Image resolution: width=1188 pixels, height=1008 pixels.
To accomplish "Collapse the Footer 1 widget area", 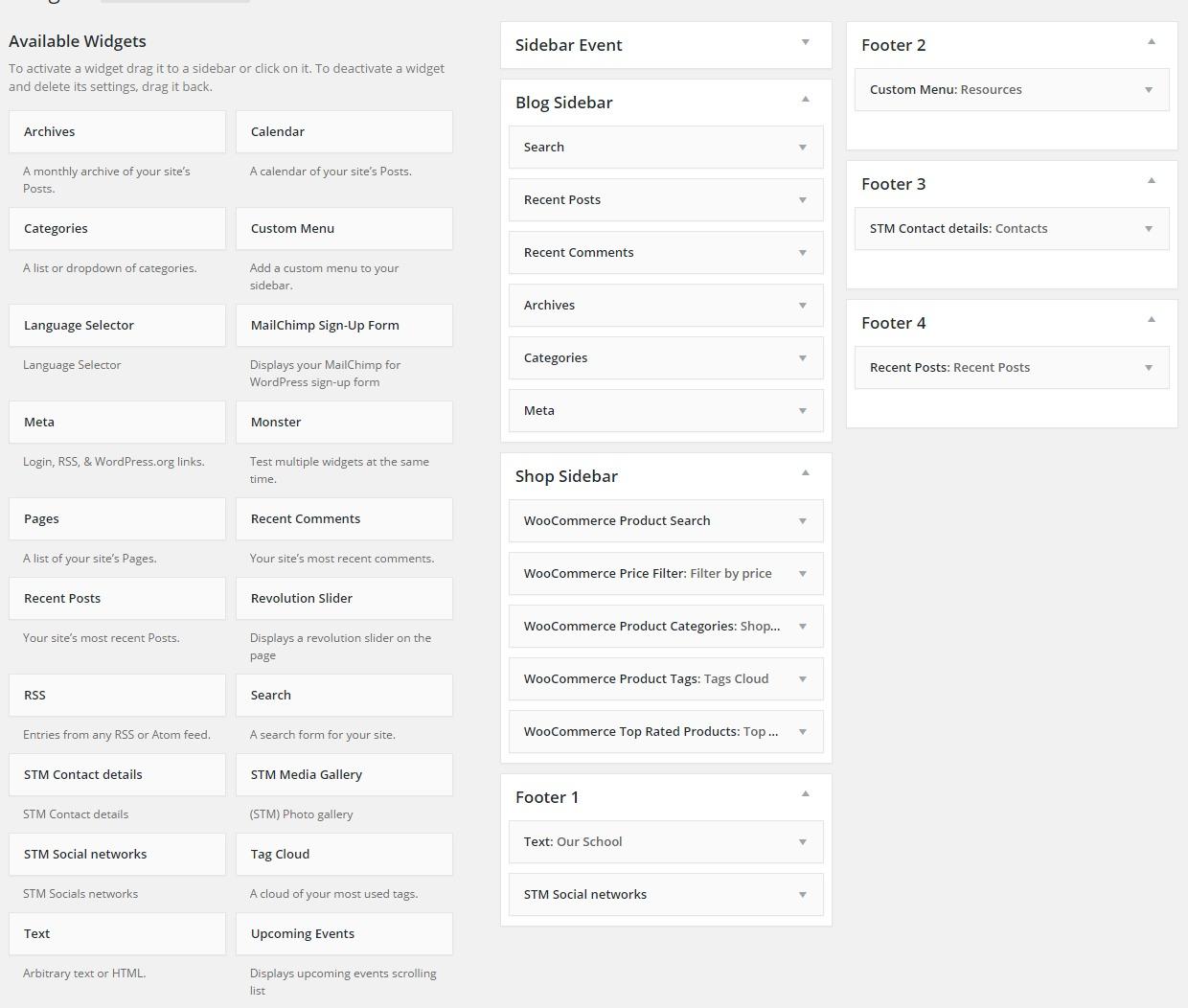I will click(x=805, y=794).
